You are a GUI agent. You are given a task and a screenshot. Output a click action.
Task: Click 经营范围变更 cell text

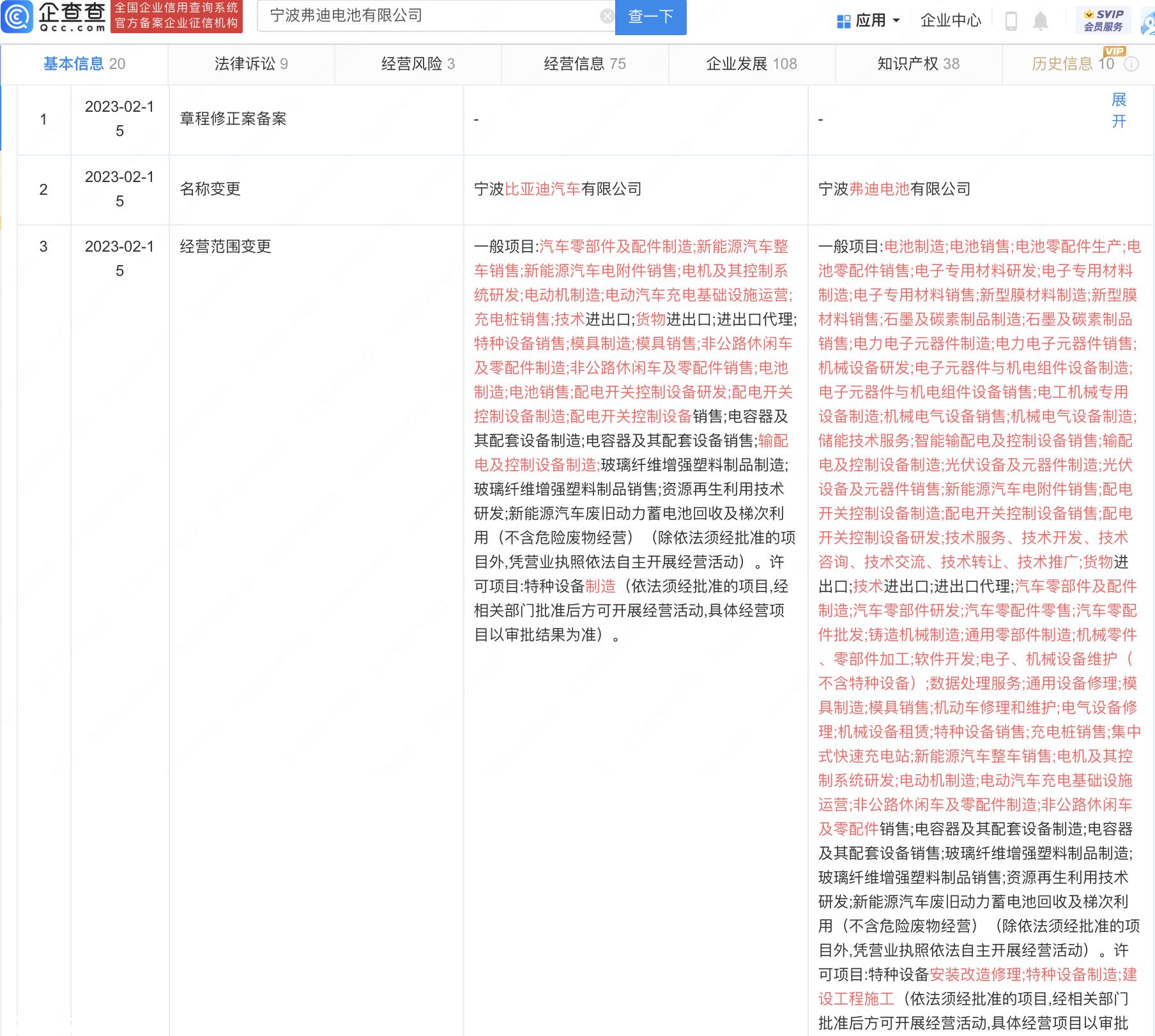226,247
